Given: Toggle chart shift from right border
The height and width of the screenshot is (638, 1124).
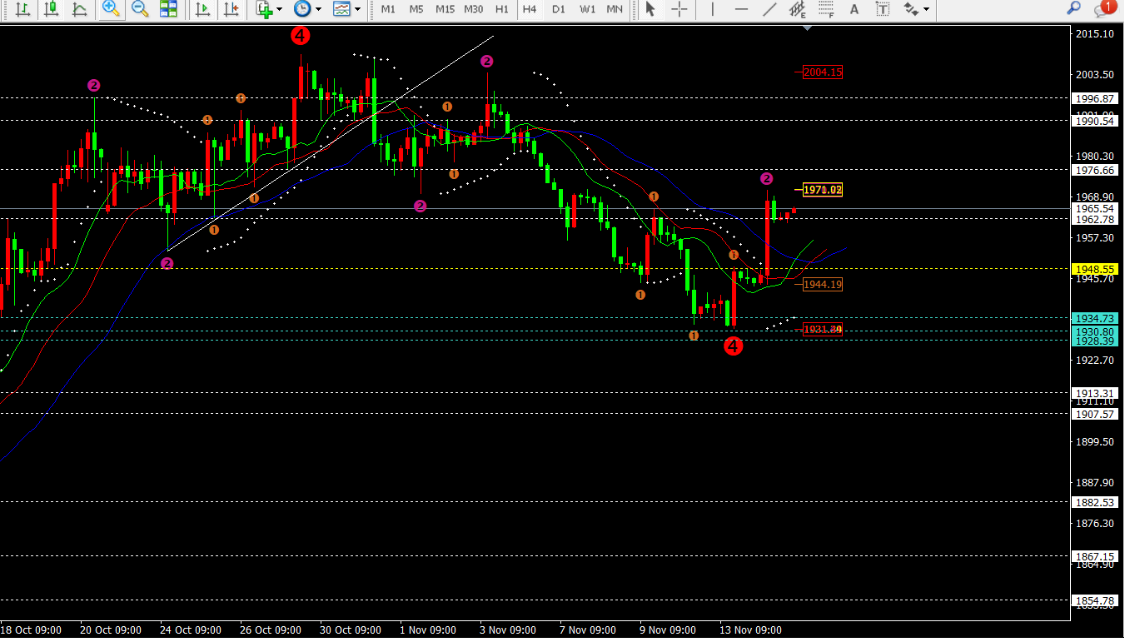Looking at the screenshot, I should (x=232, y=9).
